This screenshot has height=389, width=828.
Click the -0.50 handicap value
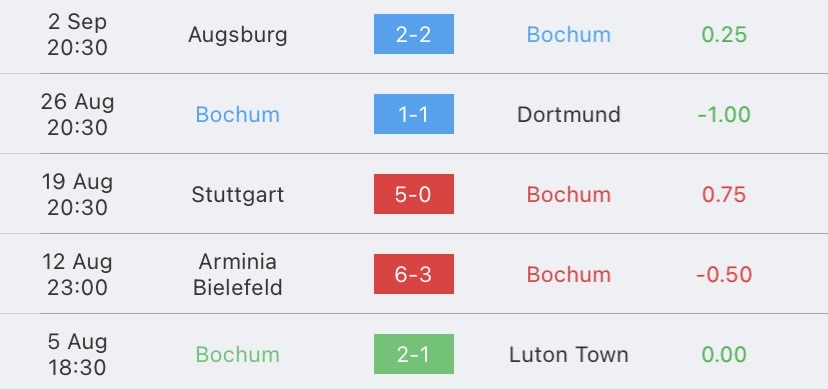724,274
